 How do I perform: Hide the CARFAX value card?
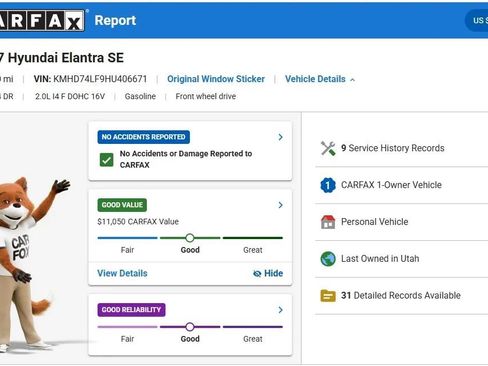click(268, 273)
